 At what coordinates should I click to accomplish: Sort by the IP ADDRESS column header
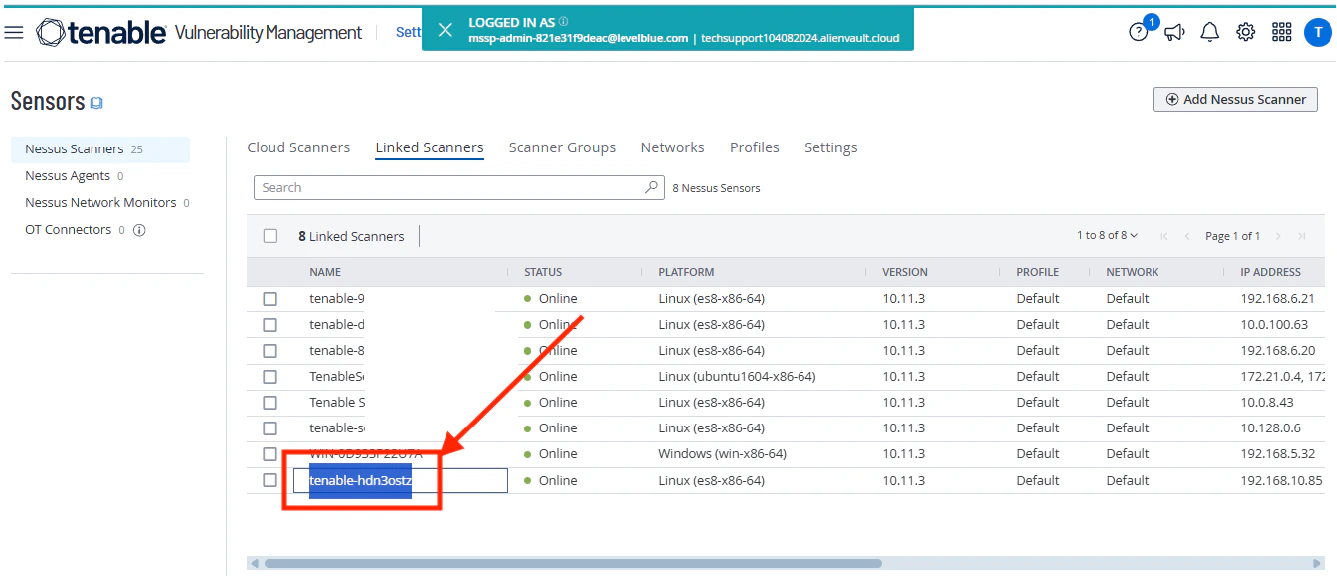1270,272
